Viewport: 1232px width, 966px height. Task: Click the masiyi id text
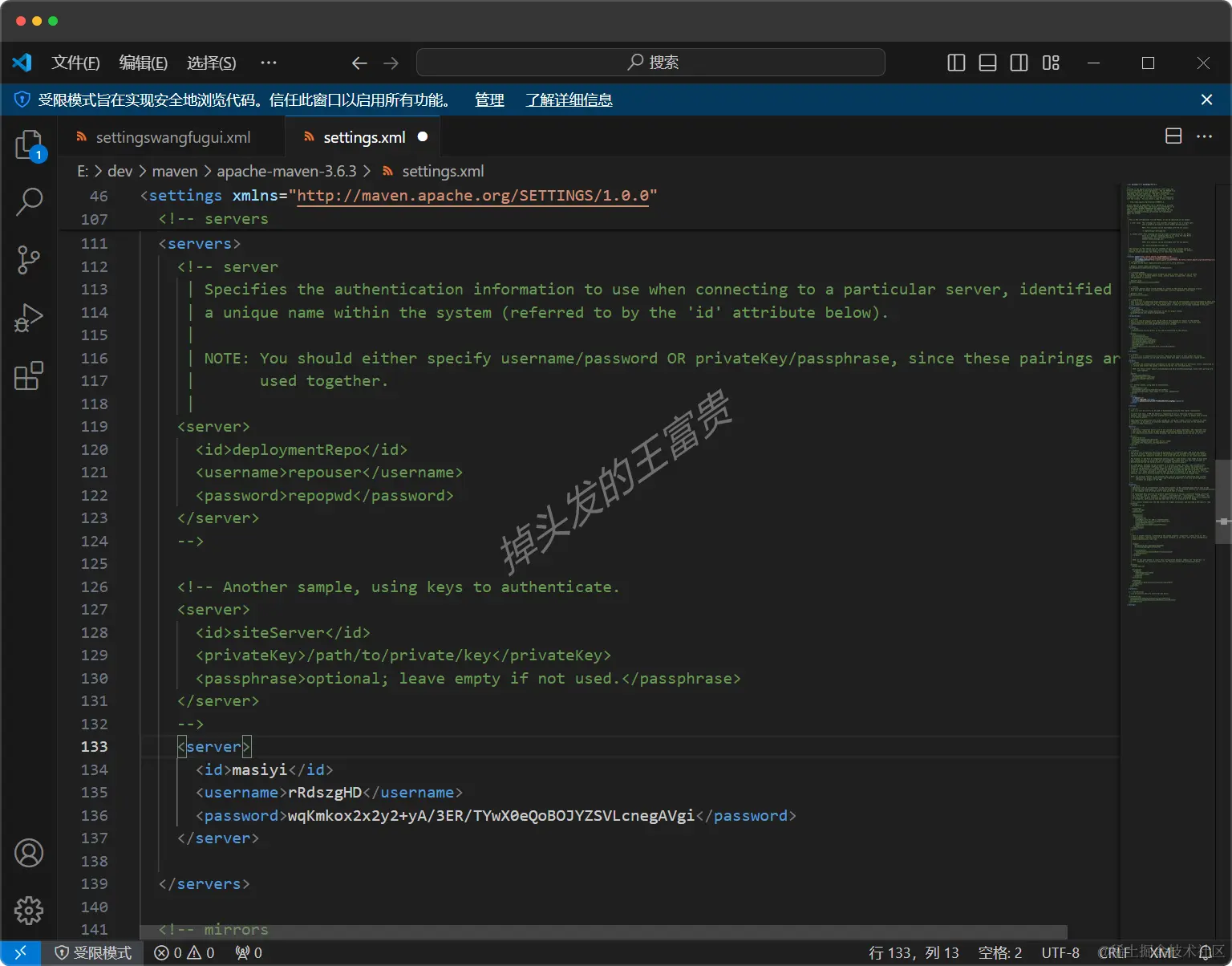259,770
